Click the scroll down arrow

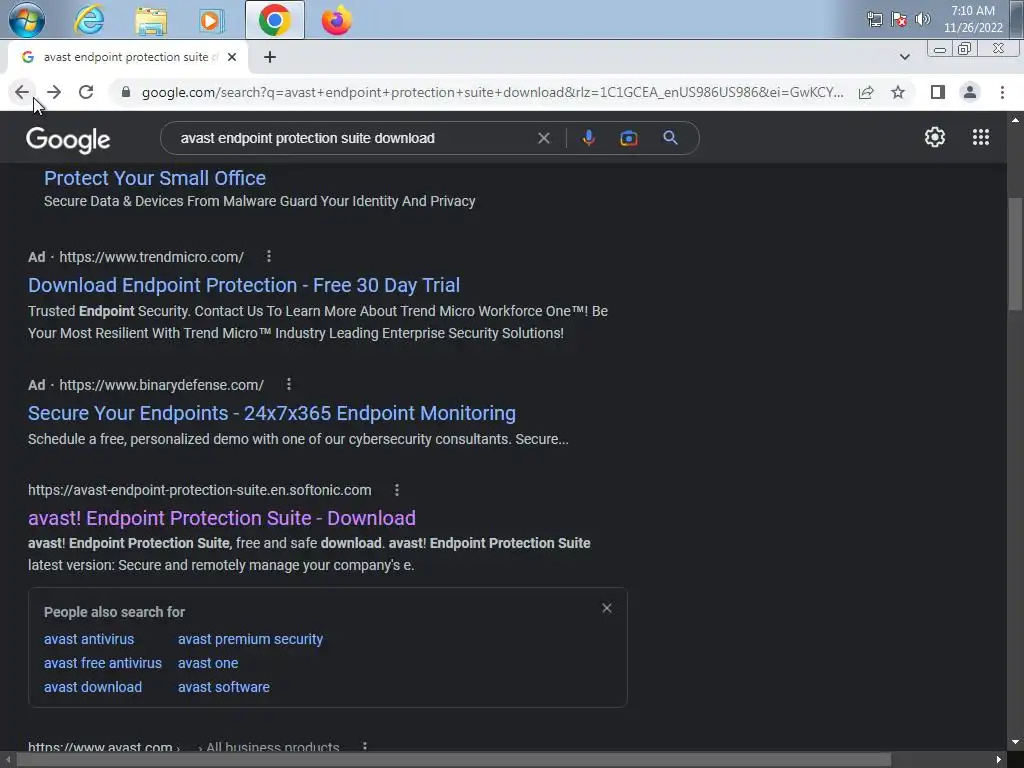tap(1015, 742)
